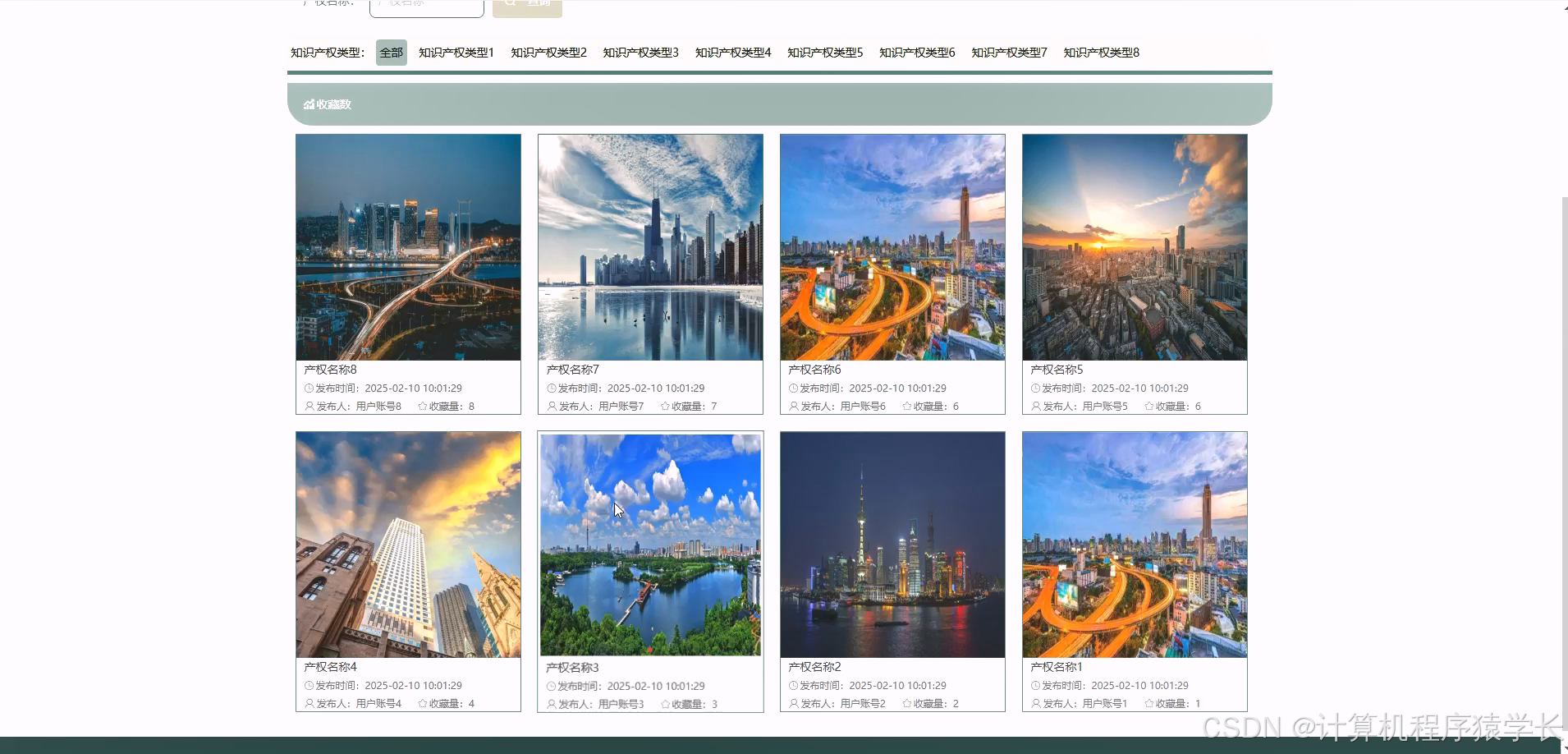1568x754 pixels.
Task: Click the star icon for 收藏量：3
Action: point(665,705)
